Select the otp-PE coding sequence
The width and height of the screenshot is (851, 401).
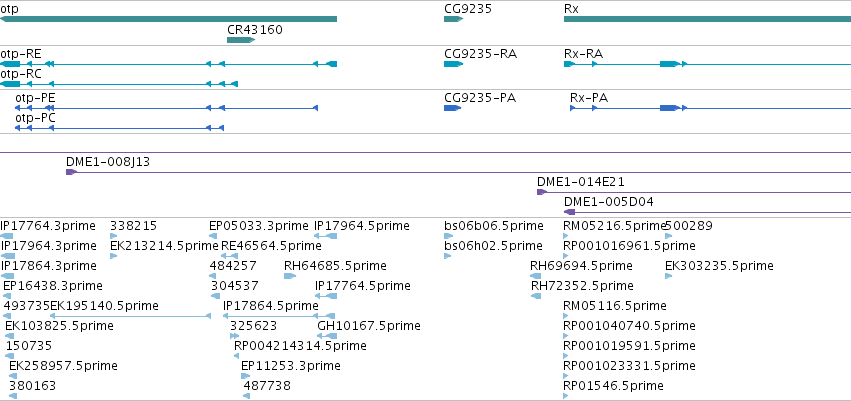[166, 108]
